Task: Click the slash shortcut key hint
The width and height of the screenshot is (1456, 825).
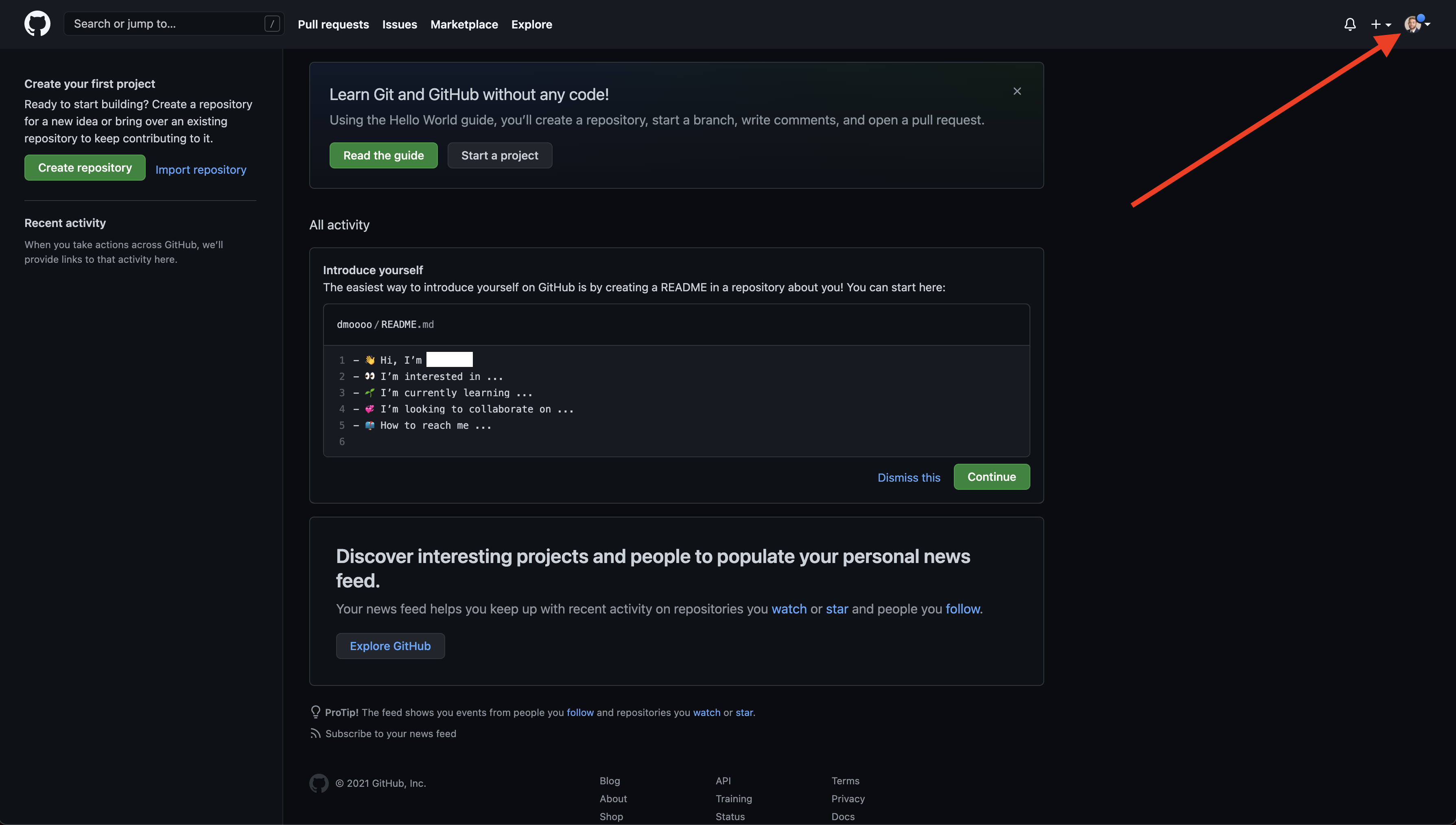Action: coord(272,24)
